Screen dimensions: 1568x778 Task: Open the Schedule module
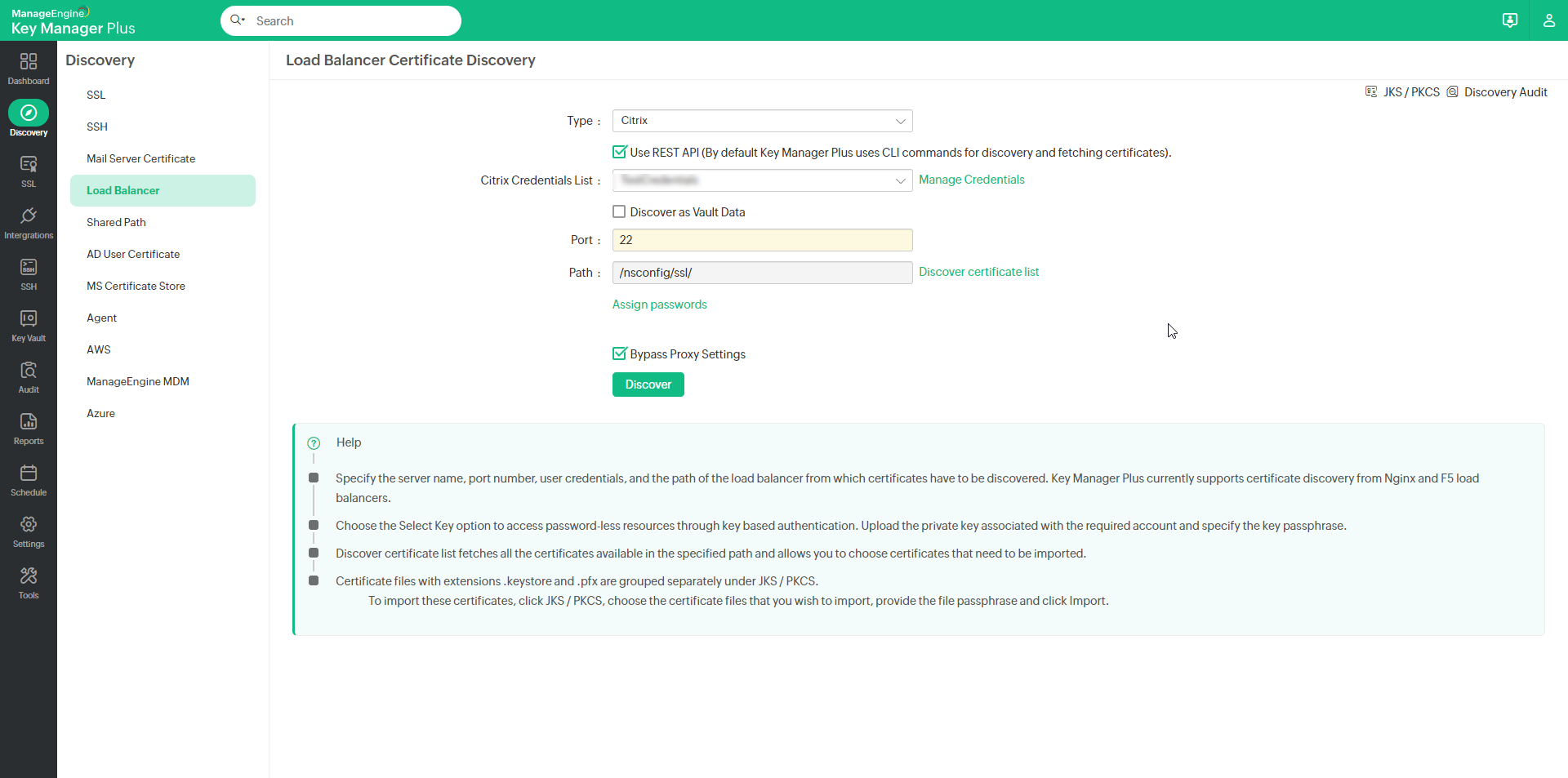pyautogui.click(x=29, y=478)
